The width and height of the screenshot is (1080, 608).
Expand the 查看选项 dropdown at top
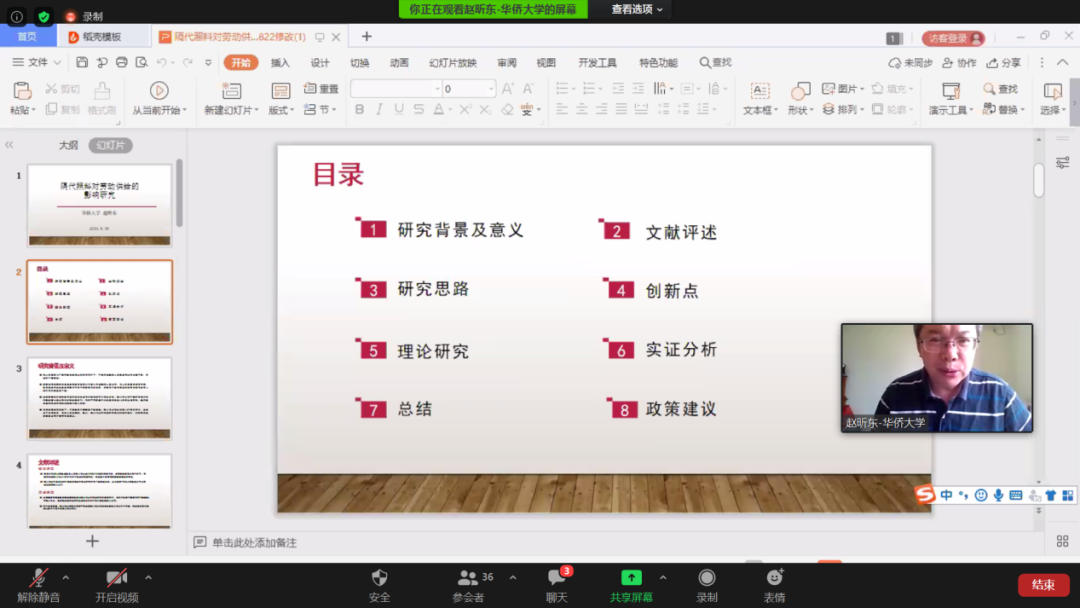click(638, 9)
